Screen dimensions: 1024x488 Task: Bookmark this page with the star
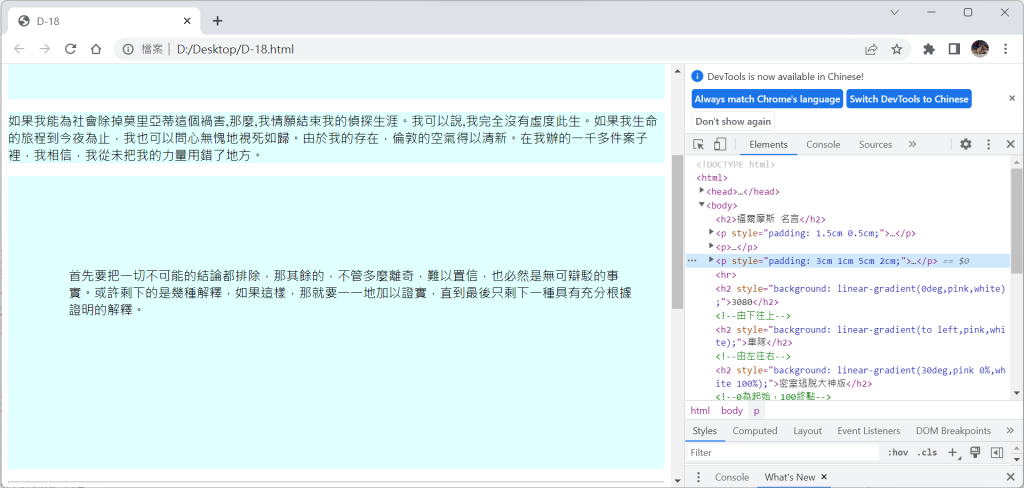click(897, 49)
